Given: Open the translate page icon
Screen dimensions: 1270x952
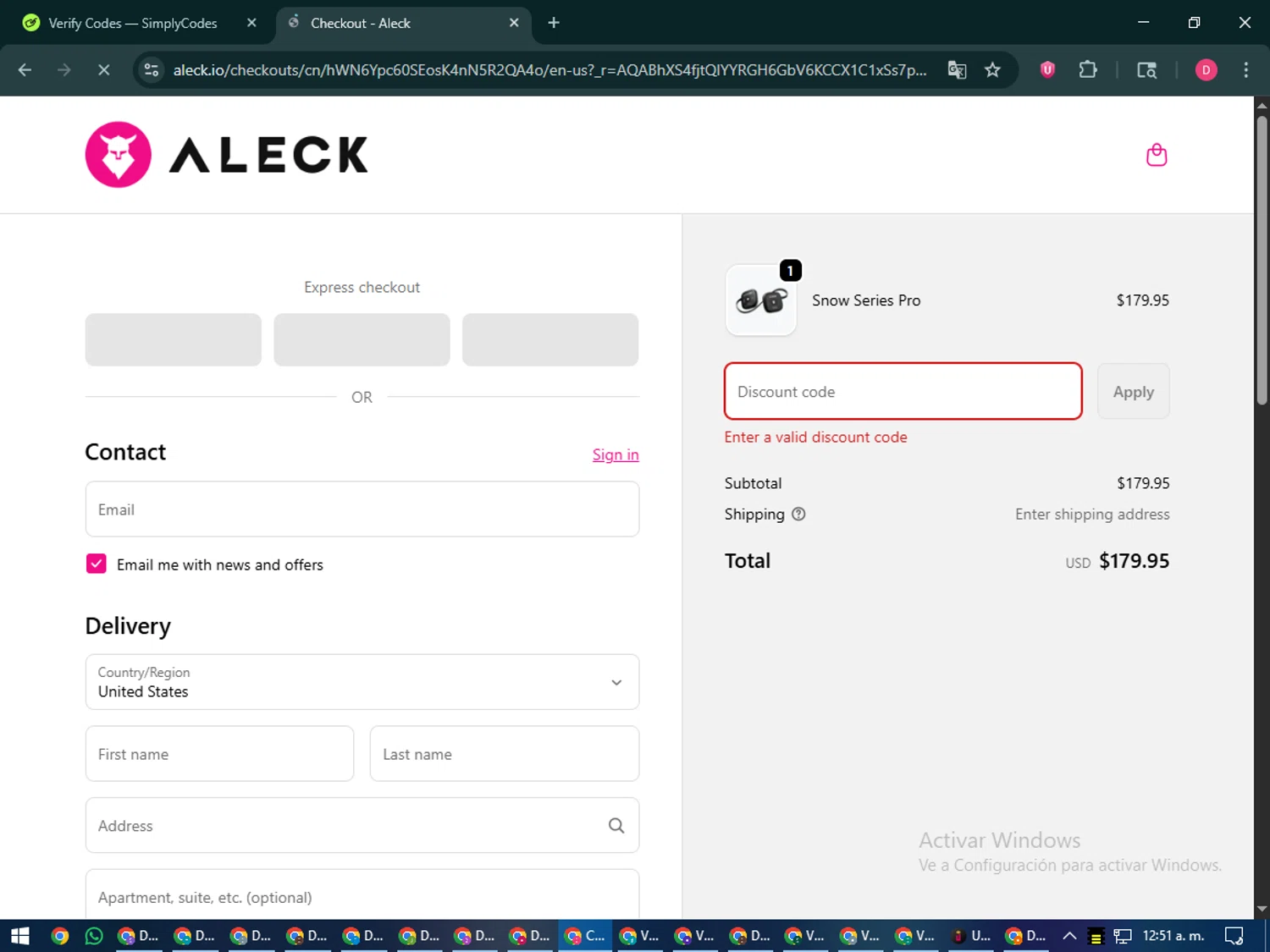Looking at the screenshot, I should [x=957, y=70].
